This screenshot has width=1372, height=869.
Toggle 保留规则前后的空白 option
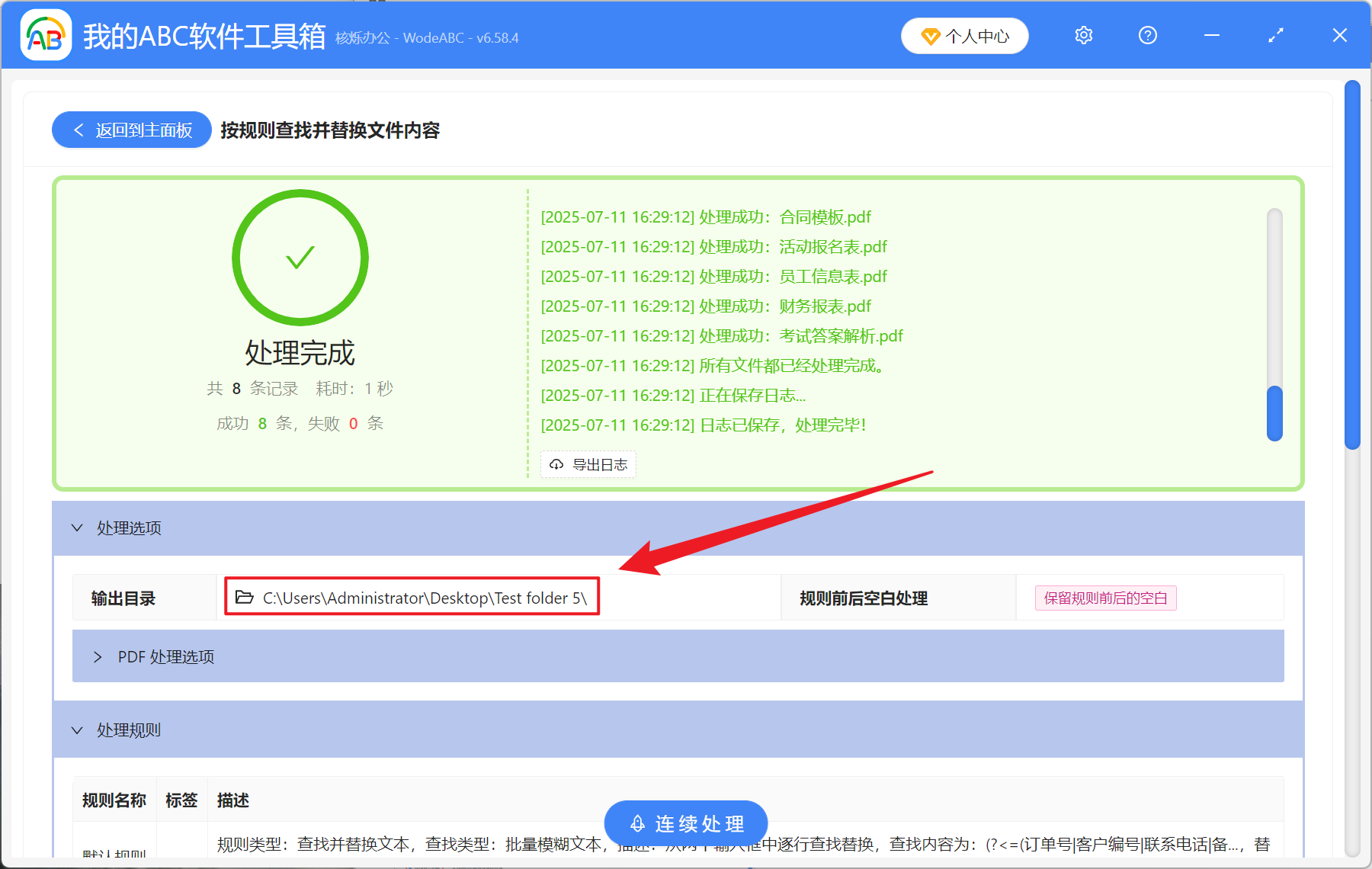(1104, 598)
